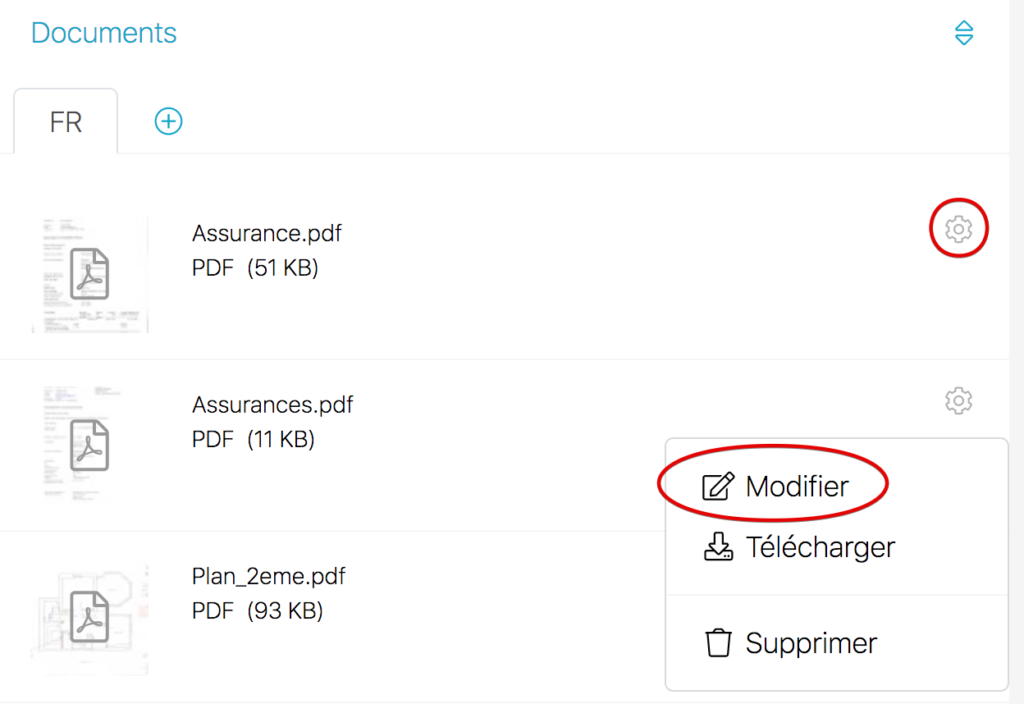Click the pencil edit icon in menu
This screenshot has width=1024, height=704.
717,487
